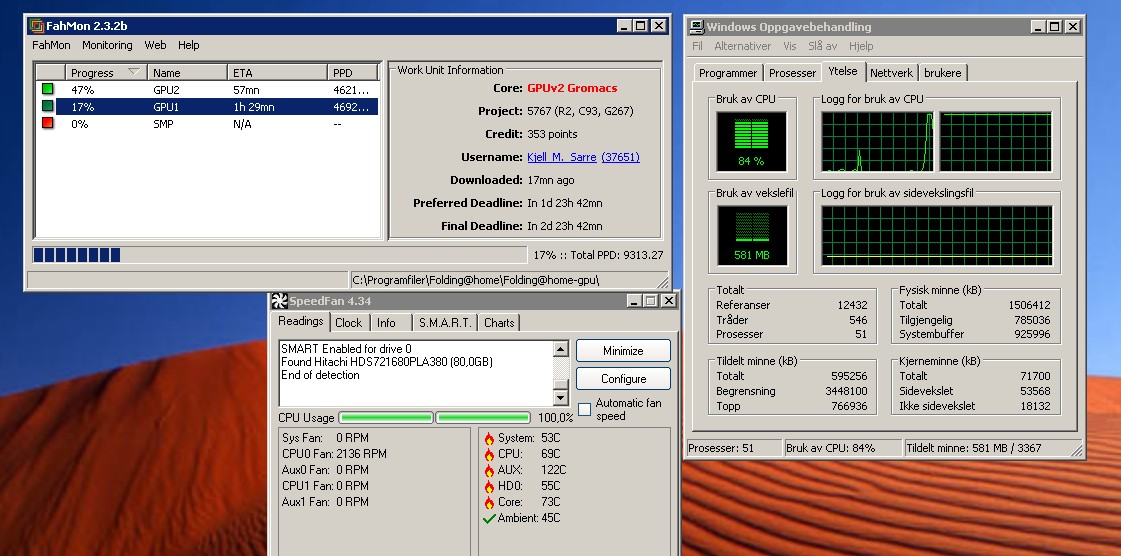Click the green checkmark beside Ambient temperature
The height and width of the screenshot is (556, 1121).
(489, 518)
